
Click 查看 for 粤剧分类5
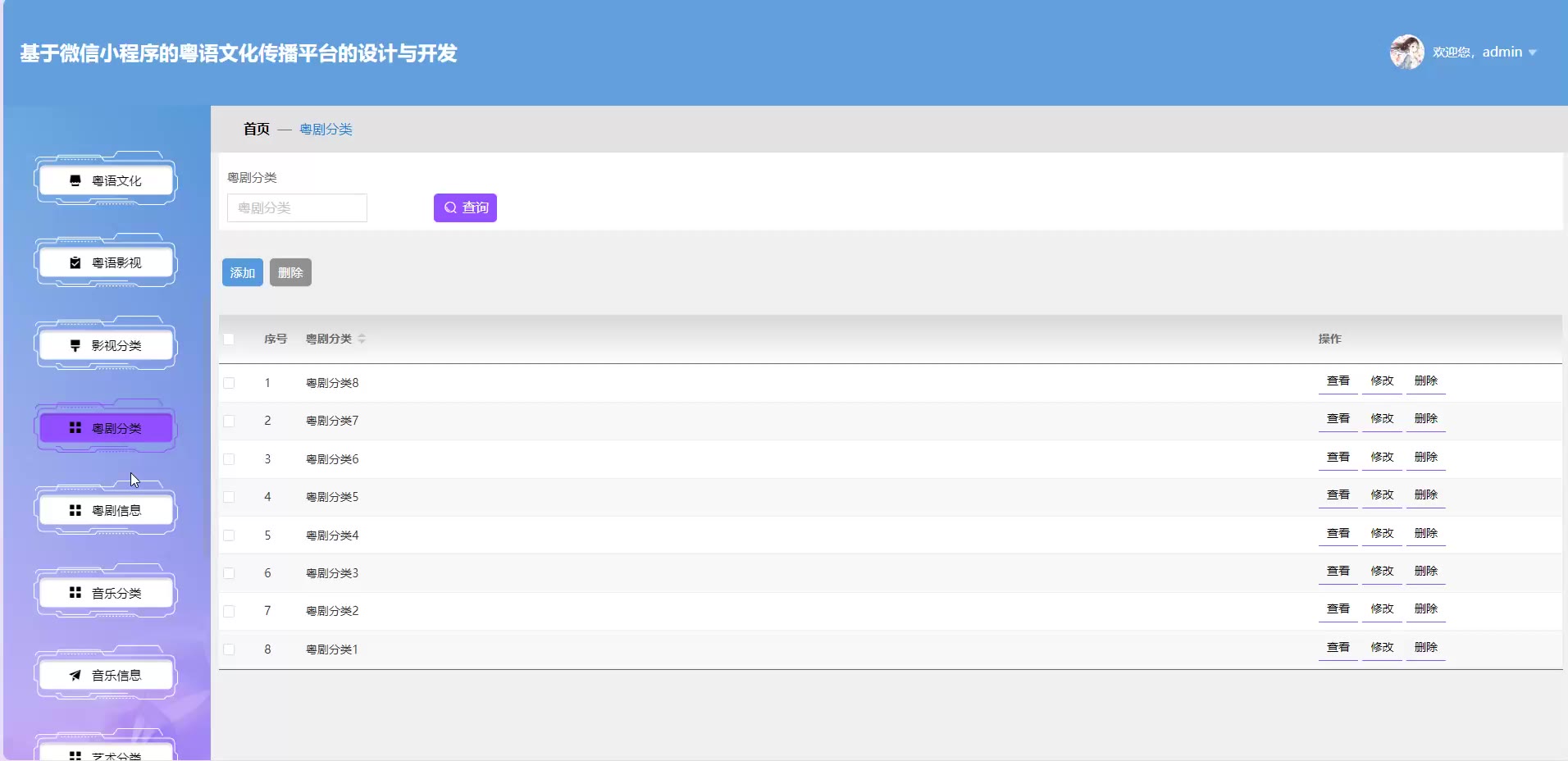1338,495
